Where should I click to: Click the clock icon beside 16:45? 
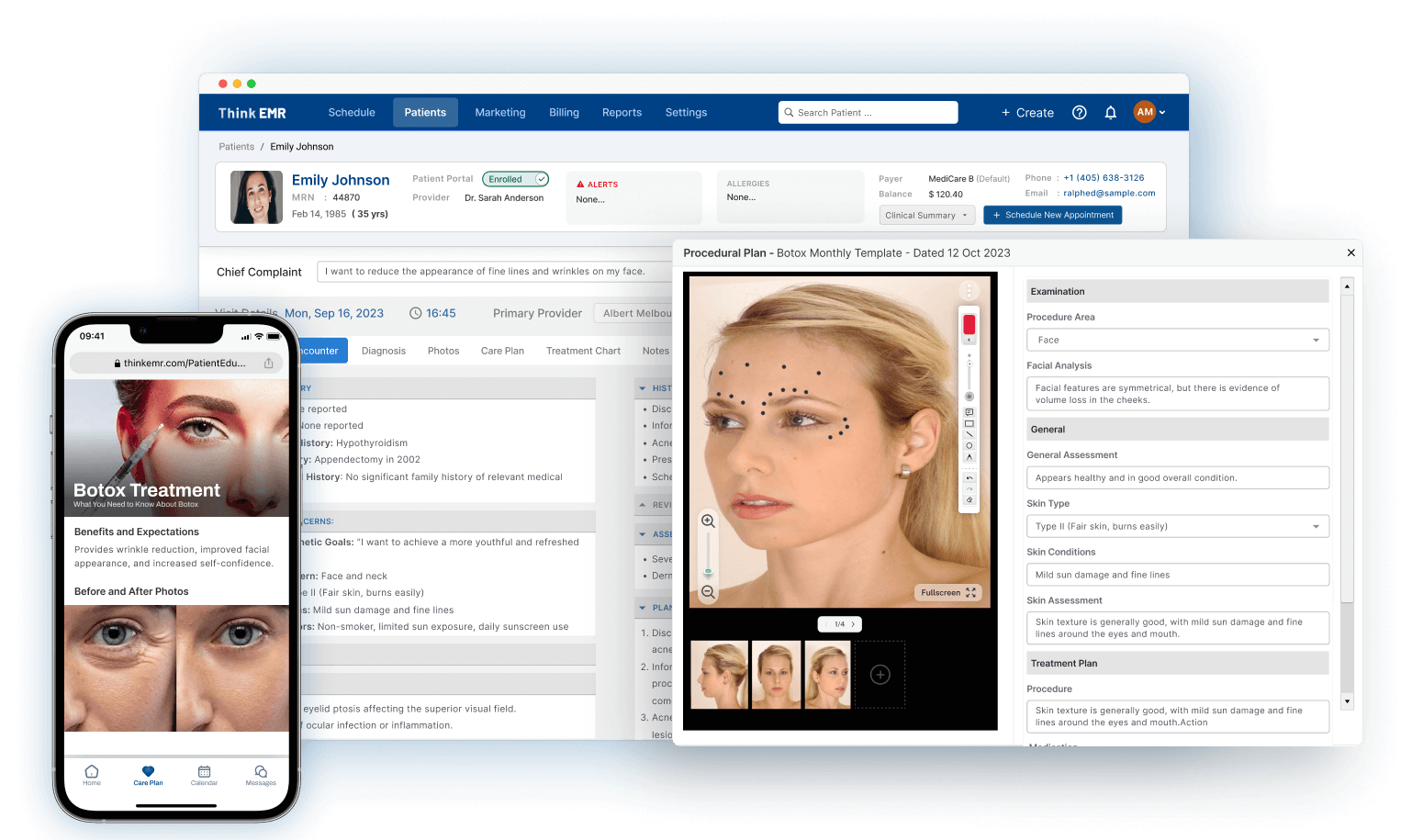pos(416,313)
